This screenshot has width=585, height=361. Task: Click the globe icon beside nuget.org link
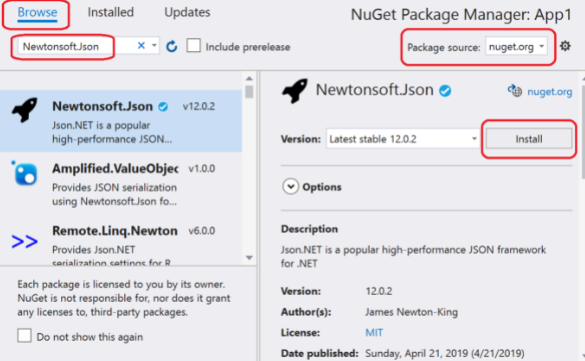[x=515, y=90]
